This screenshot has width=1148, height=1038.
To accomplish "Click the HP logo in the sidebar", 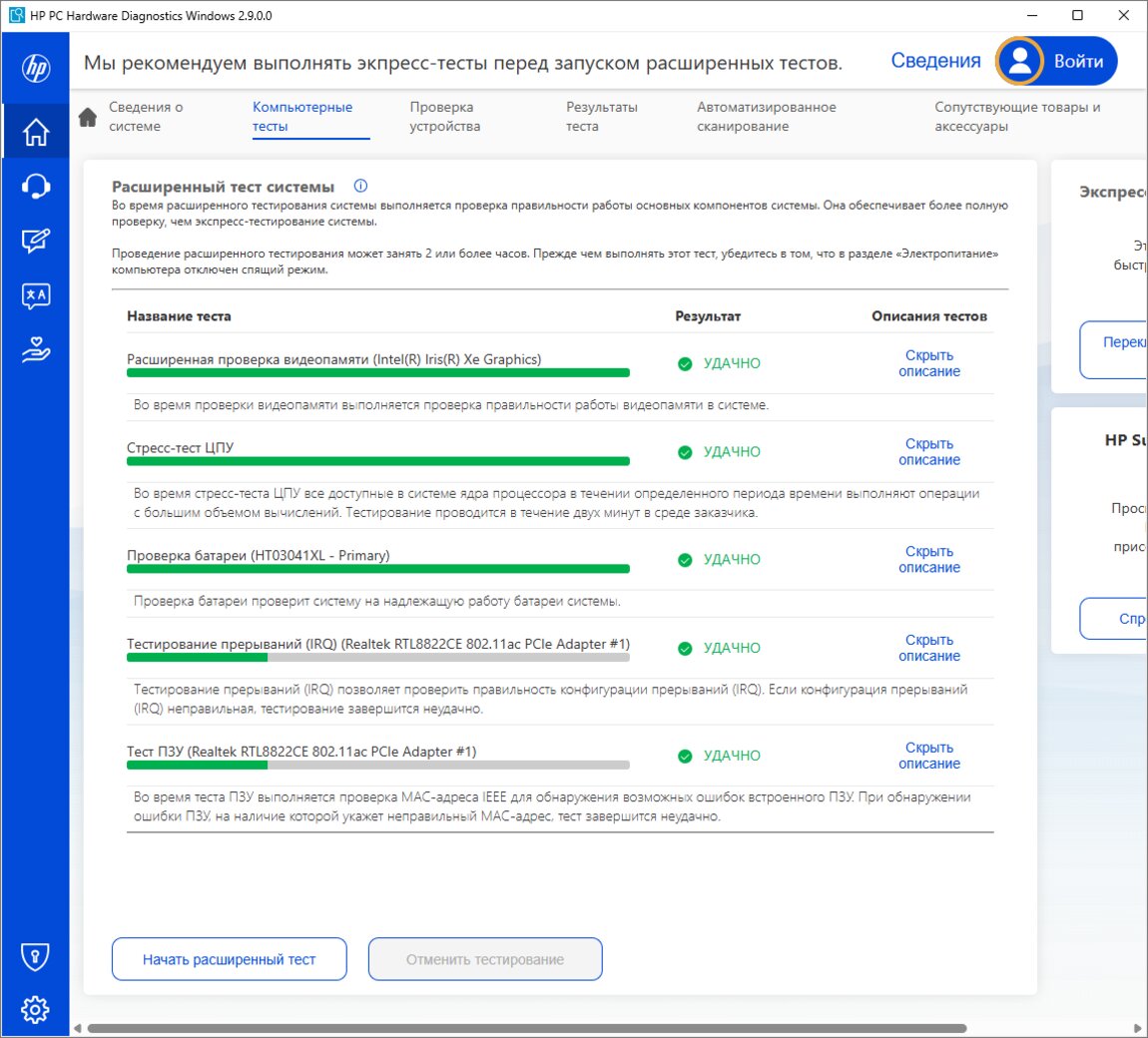I will (36, 68).
